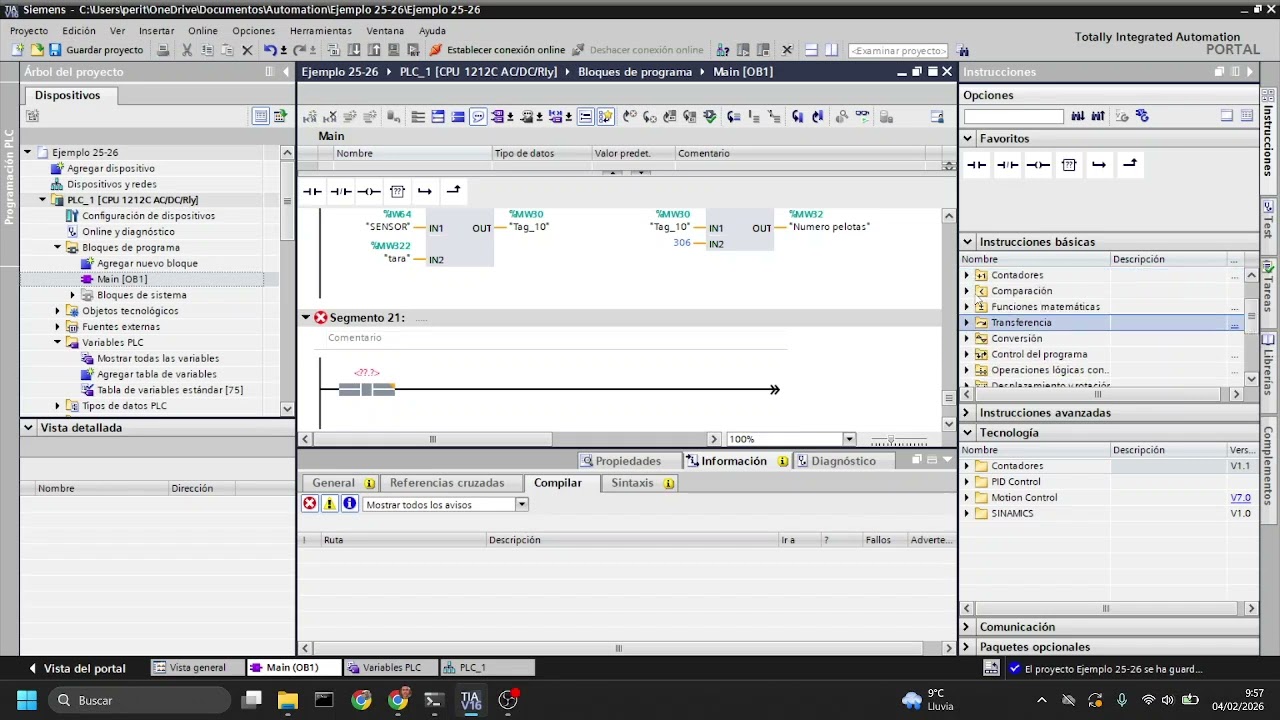Select Transferencia instruction folder

tap(1021, 323)
